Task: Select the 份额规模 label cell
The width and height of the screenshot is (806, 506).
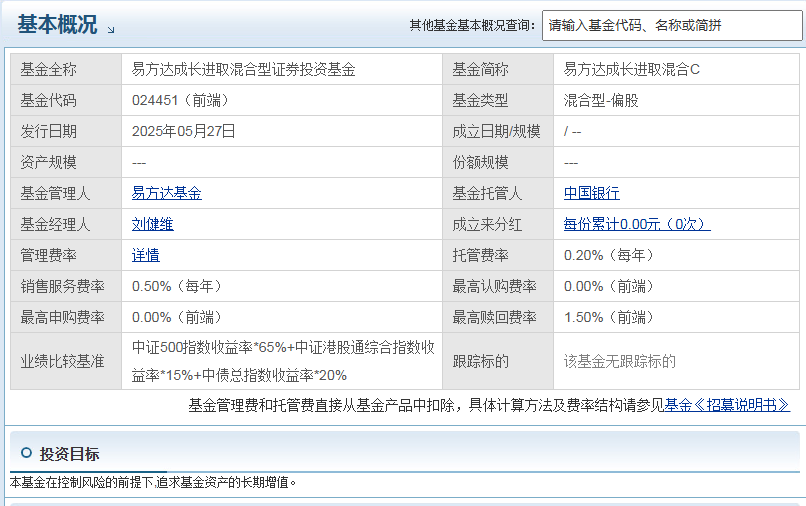Action: click(498, 162)
